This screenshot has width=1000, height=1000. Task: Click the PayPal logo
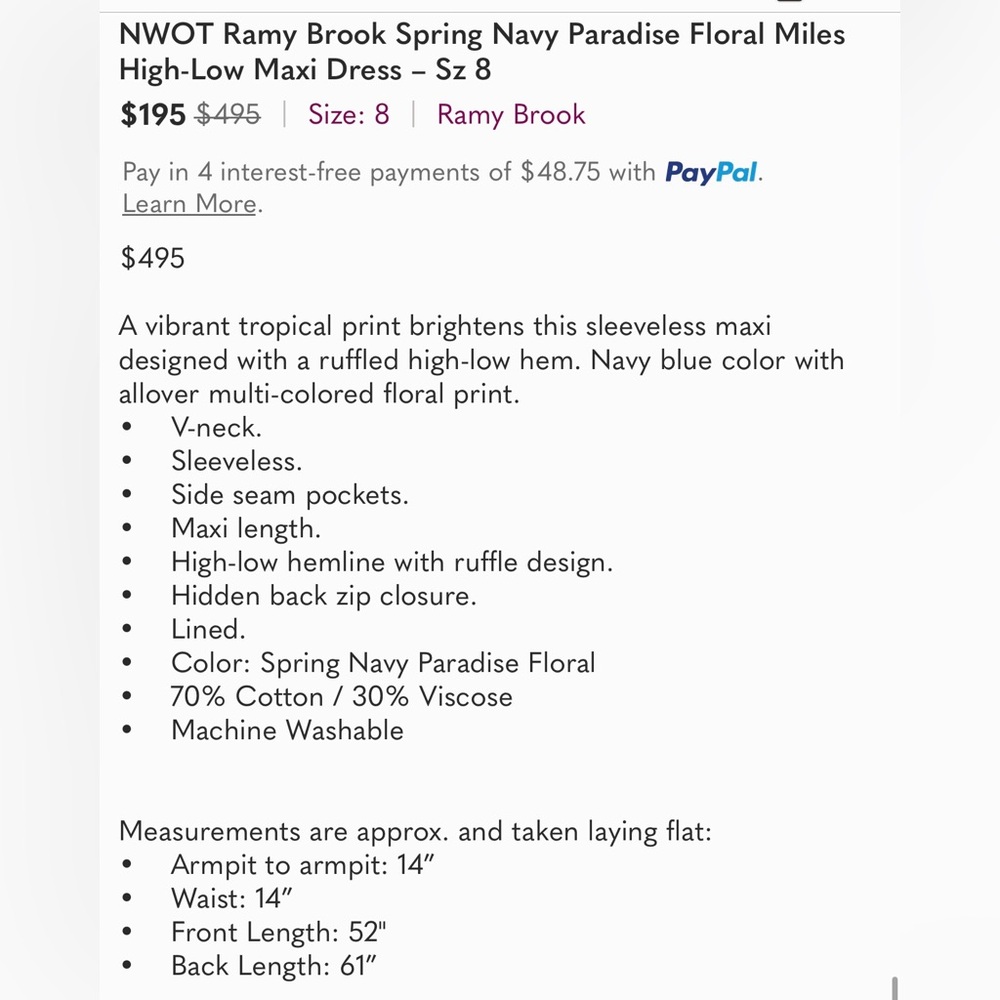pyautogui.click(x=712, y=172)
